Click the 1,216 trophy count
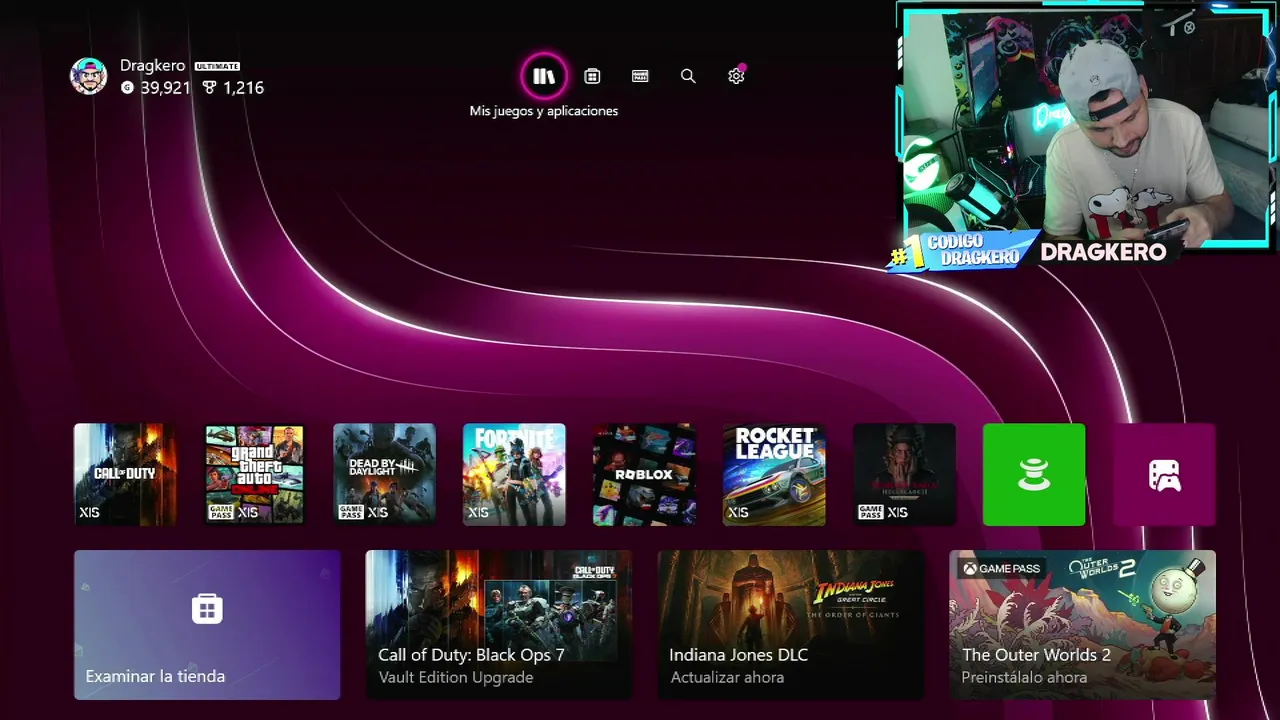This screenshot has height=720, width=1280. (243, 88)
